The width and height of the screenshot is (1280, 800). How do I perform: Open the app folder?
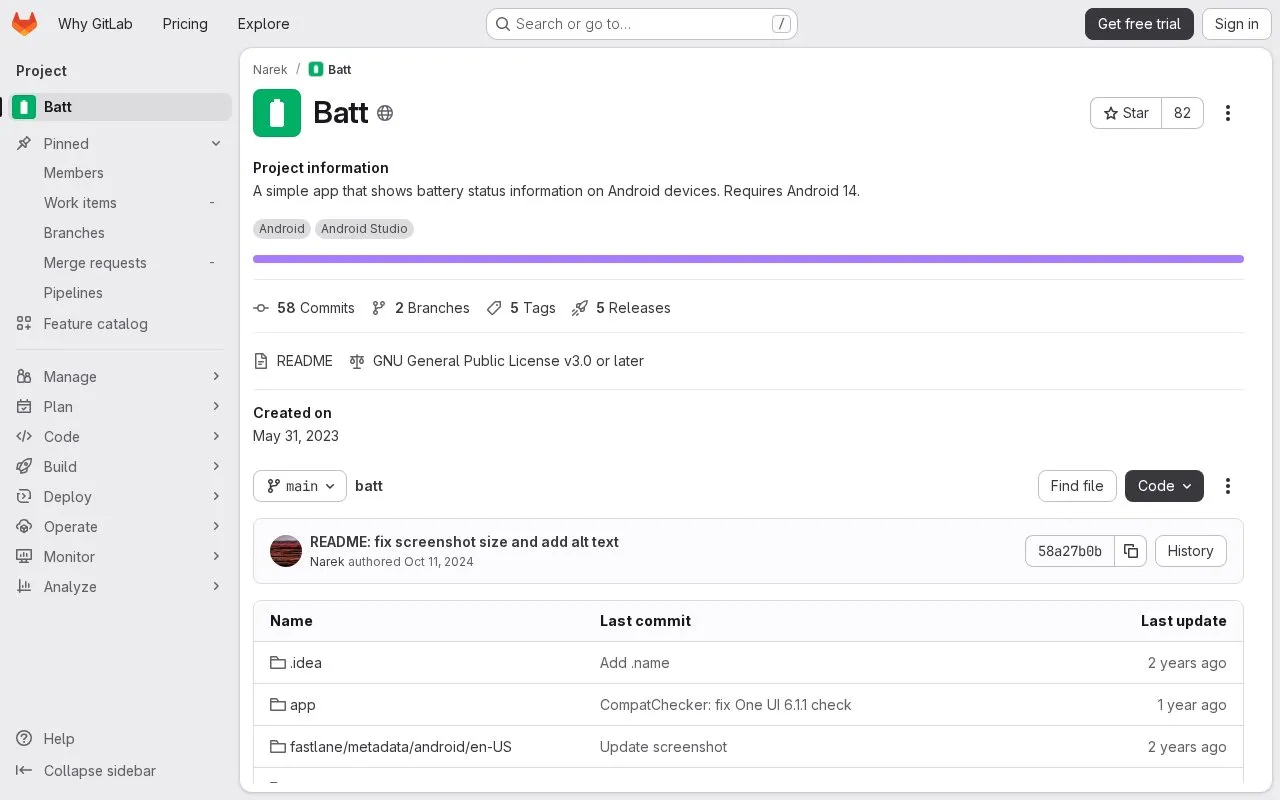point(293,705)
